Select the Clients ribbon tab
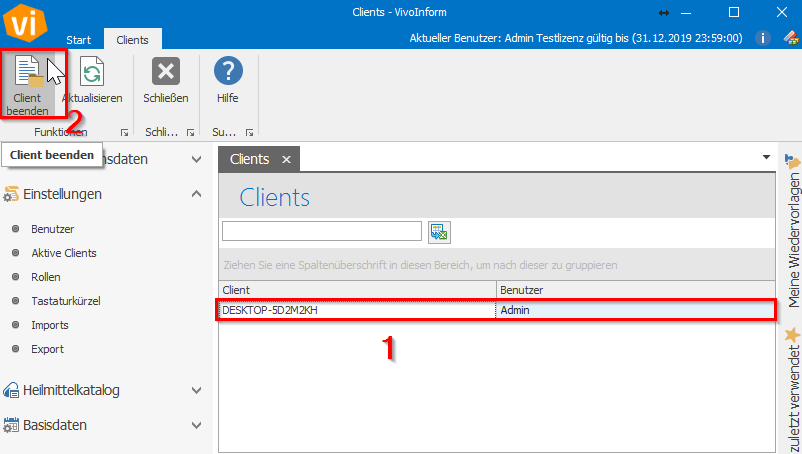This screenshot has width=802, height=454. pos(132,39)
